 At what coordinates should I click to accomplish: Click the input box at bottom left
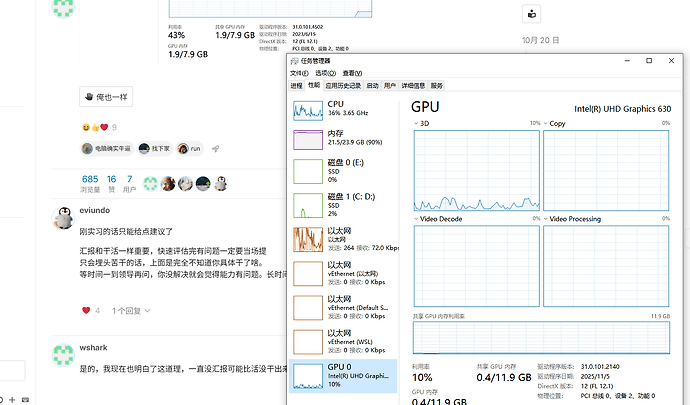coord(12,371)
